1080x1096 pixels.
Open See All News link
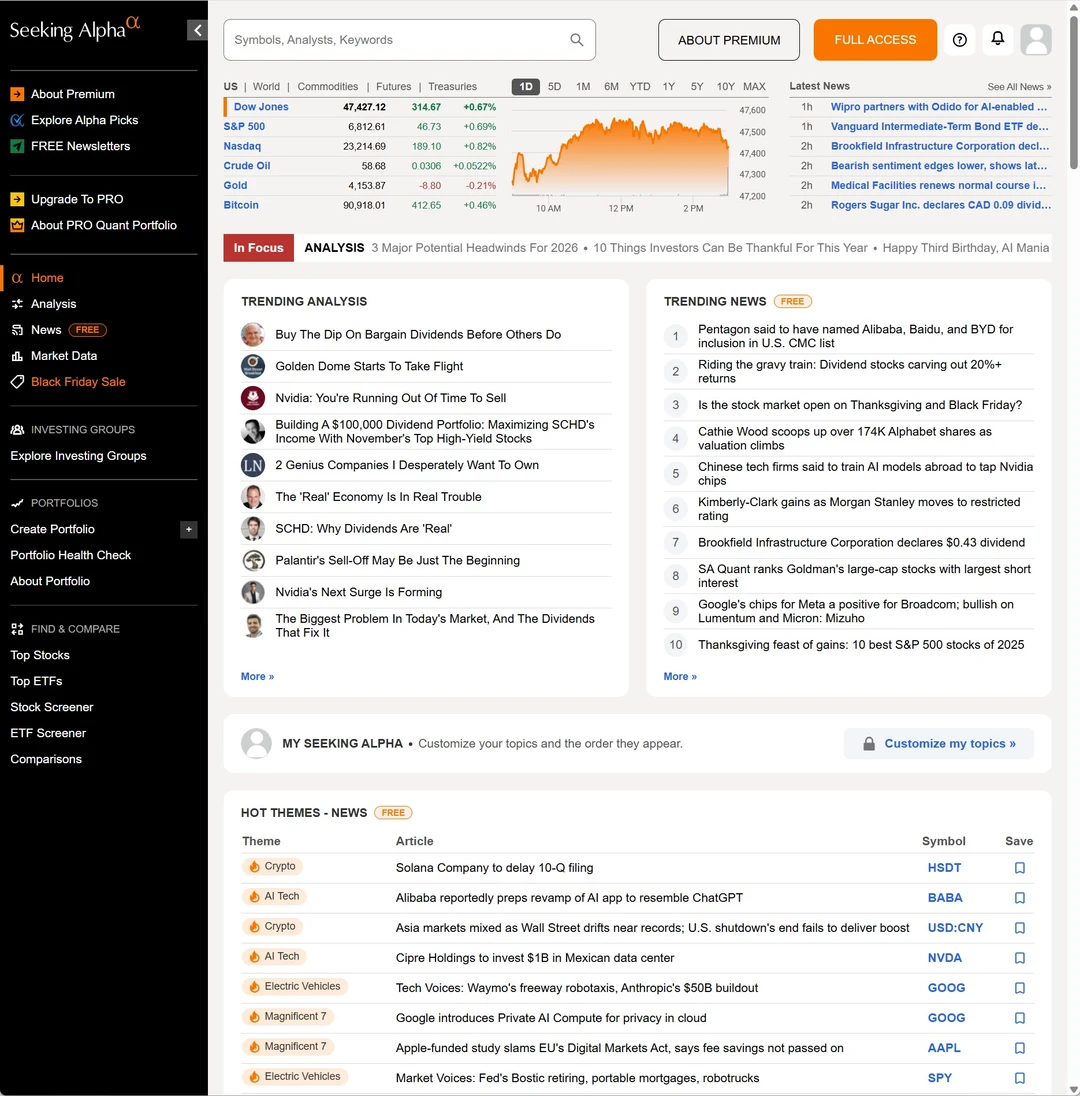(x=1019, y=87)
